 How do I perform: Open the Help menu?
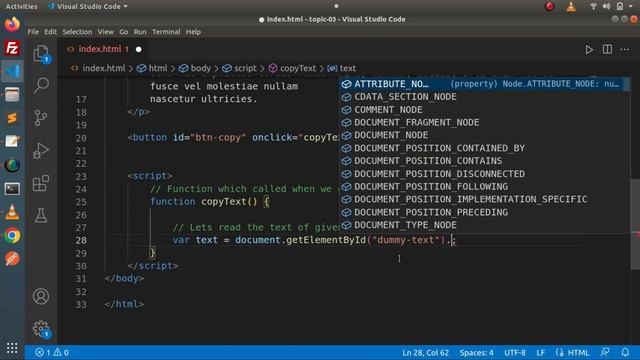click(193, 32)
